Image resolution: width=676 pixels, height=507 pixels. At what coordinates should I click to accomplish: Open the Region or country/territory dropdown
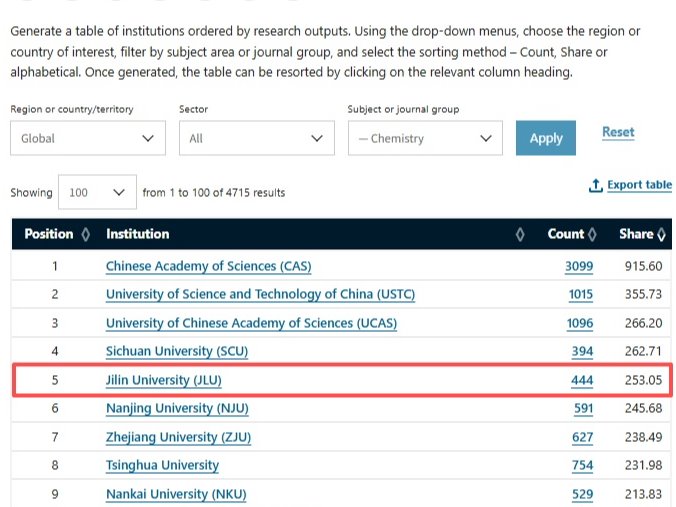click(88, 138)
